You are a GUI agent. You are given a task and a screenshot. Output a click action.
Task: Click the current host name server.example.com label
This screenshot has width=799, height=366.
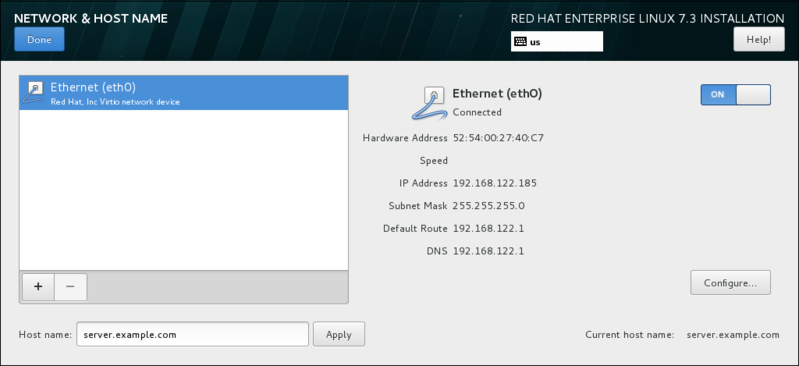pyautogui.click(x=733, y=335)
